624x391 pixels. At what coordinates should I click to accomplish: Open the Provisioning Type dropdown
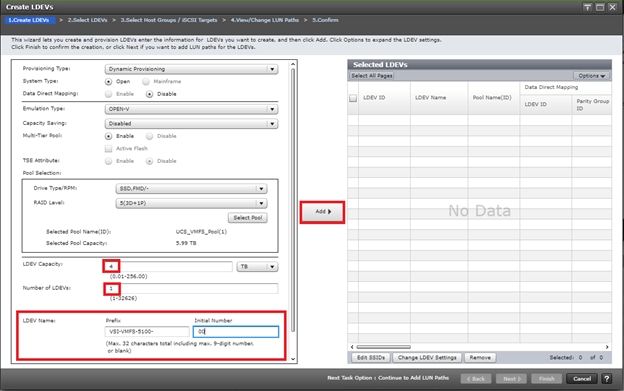click(x=191, y=69)
